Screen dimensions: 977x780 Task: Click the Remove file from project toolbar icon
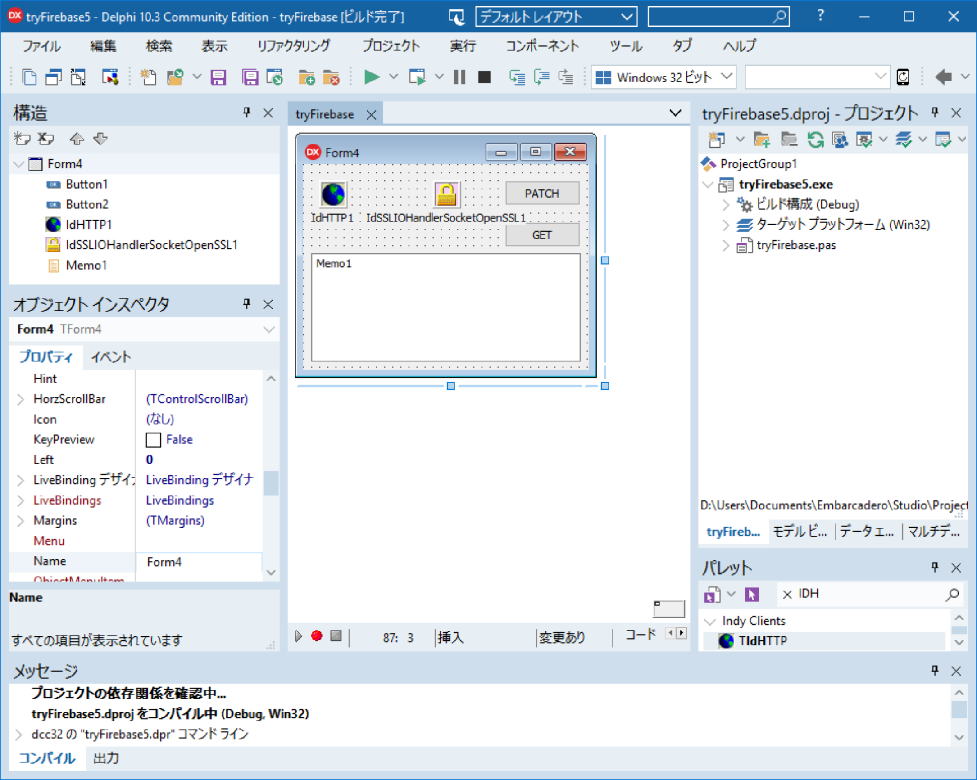tap(331, 77)
